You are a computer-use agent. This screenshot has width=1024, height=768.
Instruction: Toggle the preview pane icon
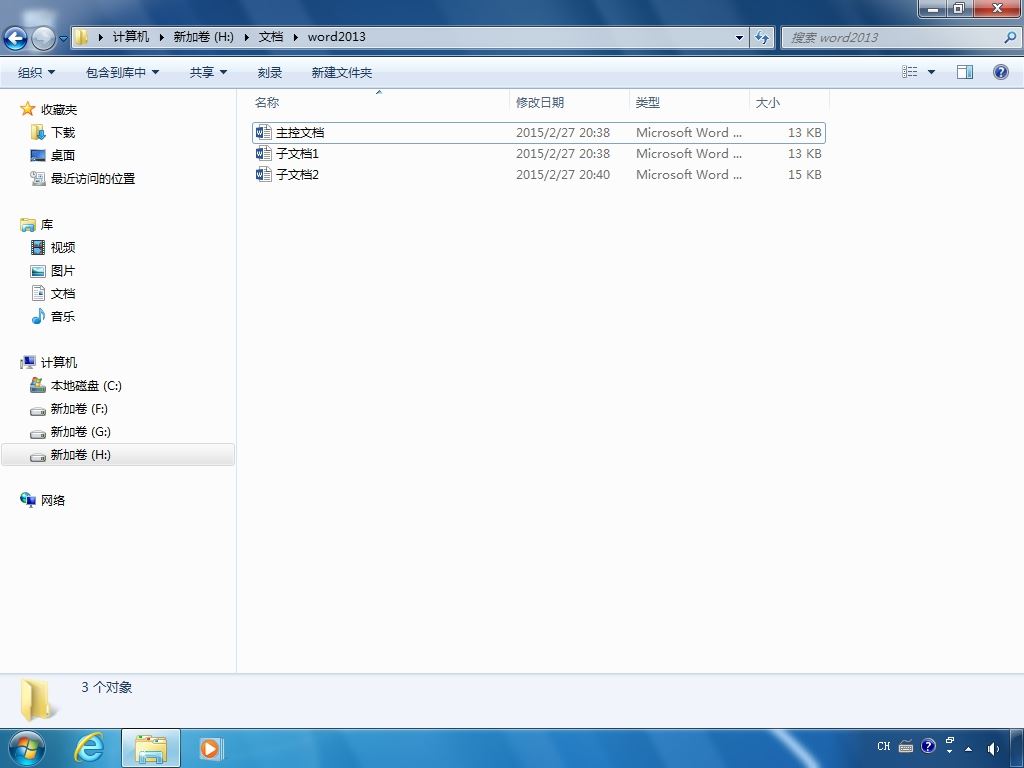click(965, 72)
